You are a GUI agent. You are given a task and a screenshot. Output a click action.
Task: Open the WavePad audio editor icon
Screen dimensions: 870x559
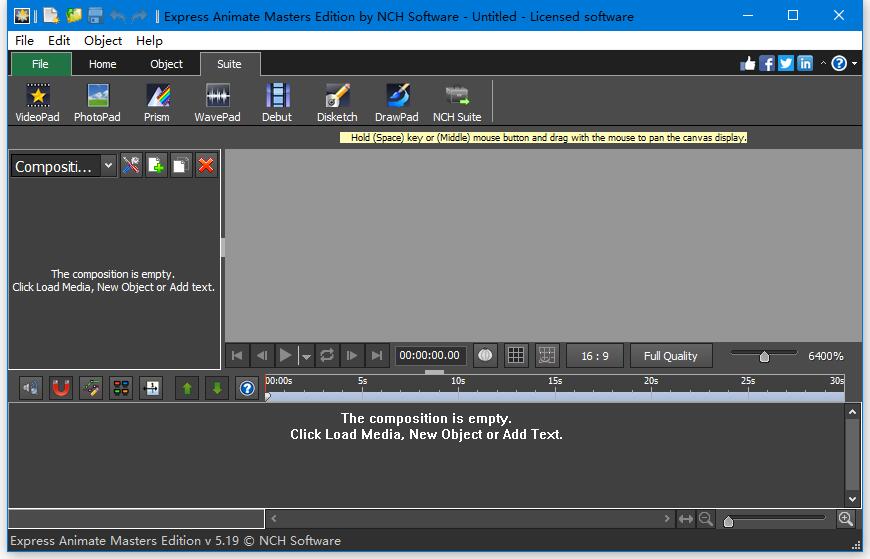217,103
